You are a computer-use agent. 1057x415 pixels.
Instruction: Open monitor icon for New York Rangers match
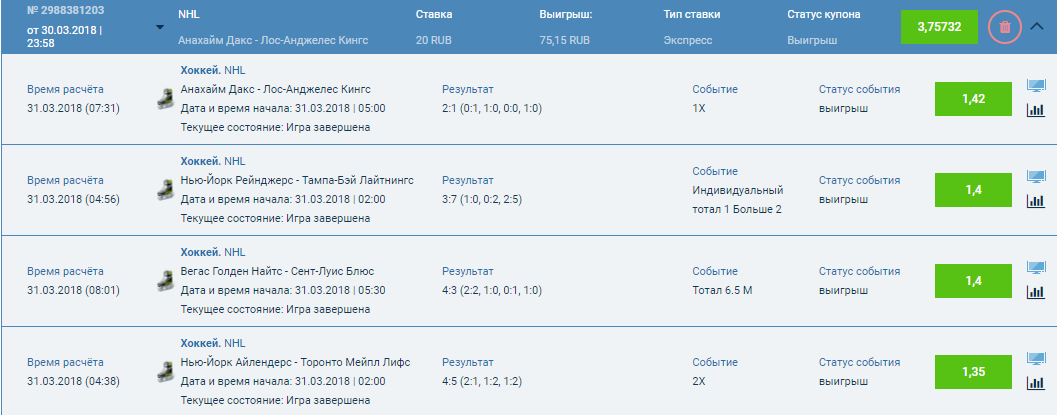point(1036,177)
